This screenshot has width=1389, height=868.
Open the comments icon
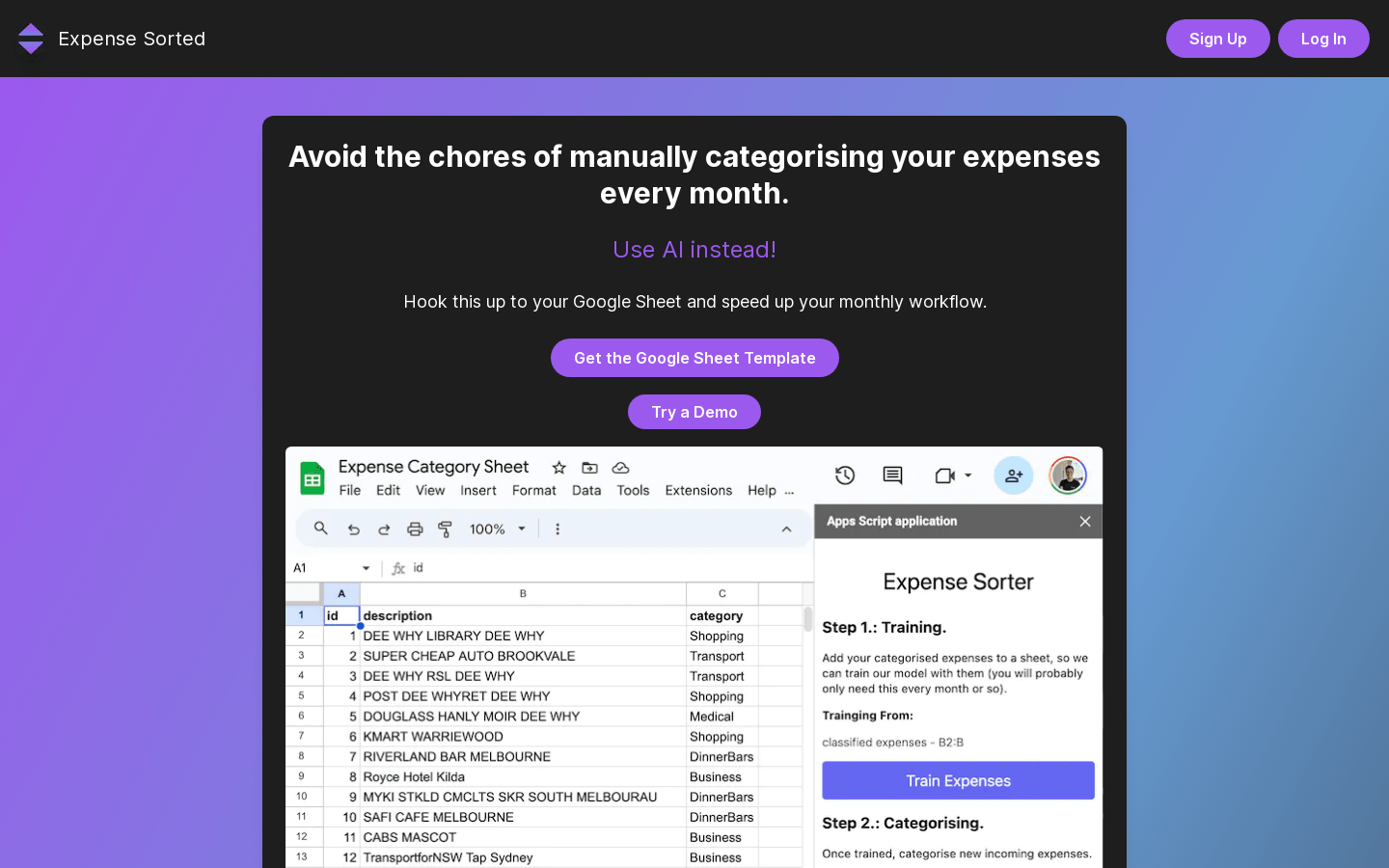click(893, 475)
